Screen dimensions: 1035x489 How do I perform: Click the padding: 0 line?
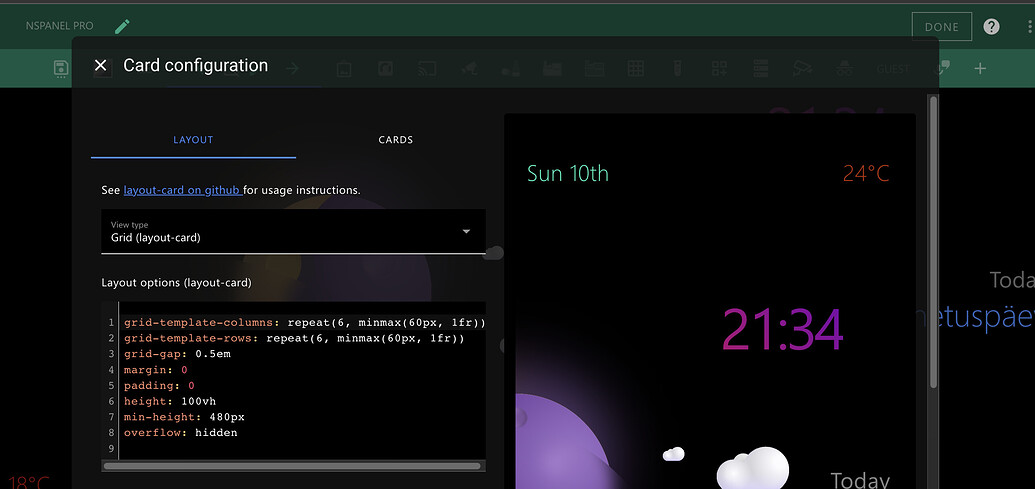[x=159, y=386]
